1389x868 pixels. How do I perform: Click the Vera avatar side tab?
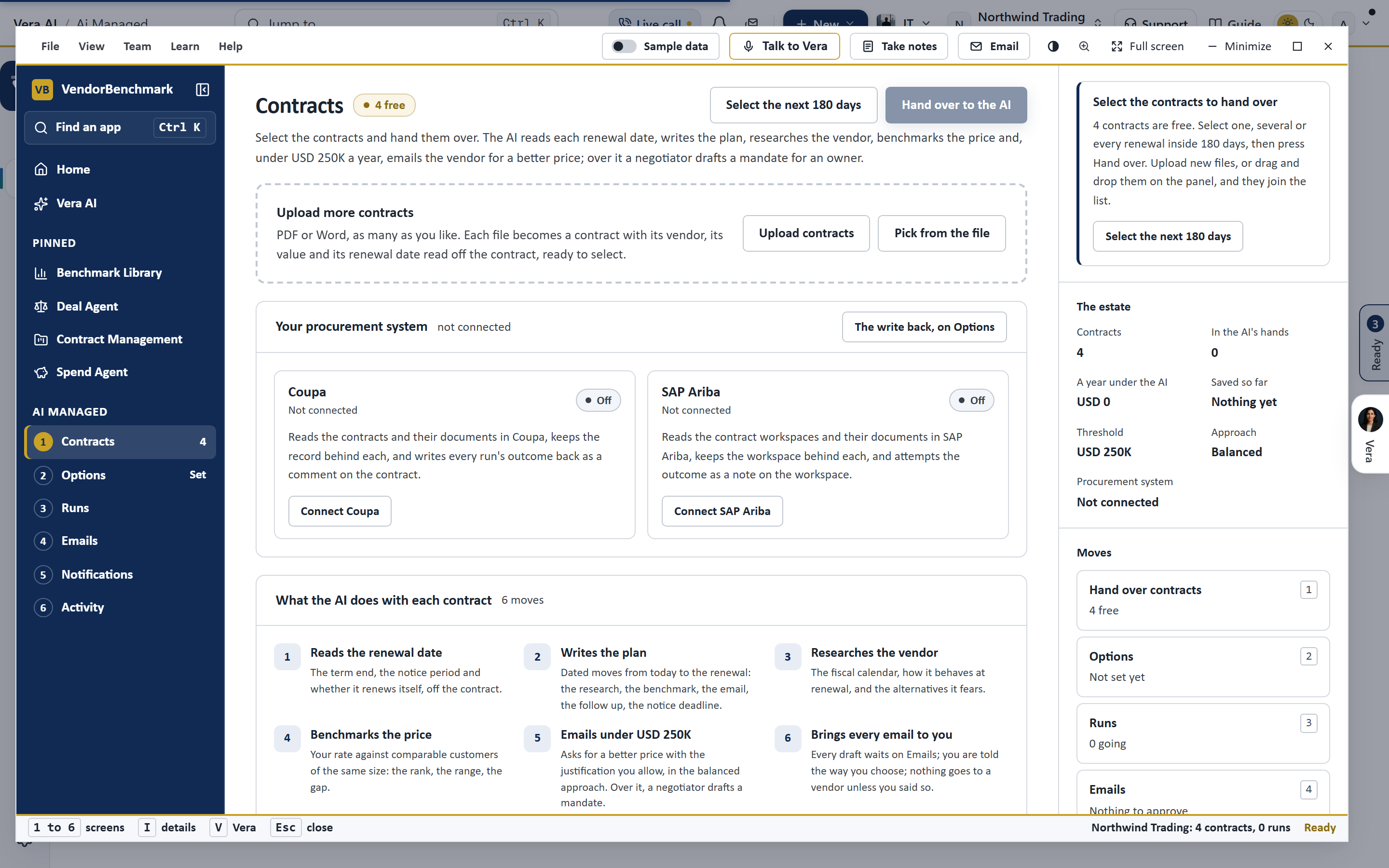coord(1371,434)
